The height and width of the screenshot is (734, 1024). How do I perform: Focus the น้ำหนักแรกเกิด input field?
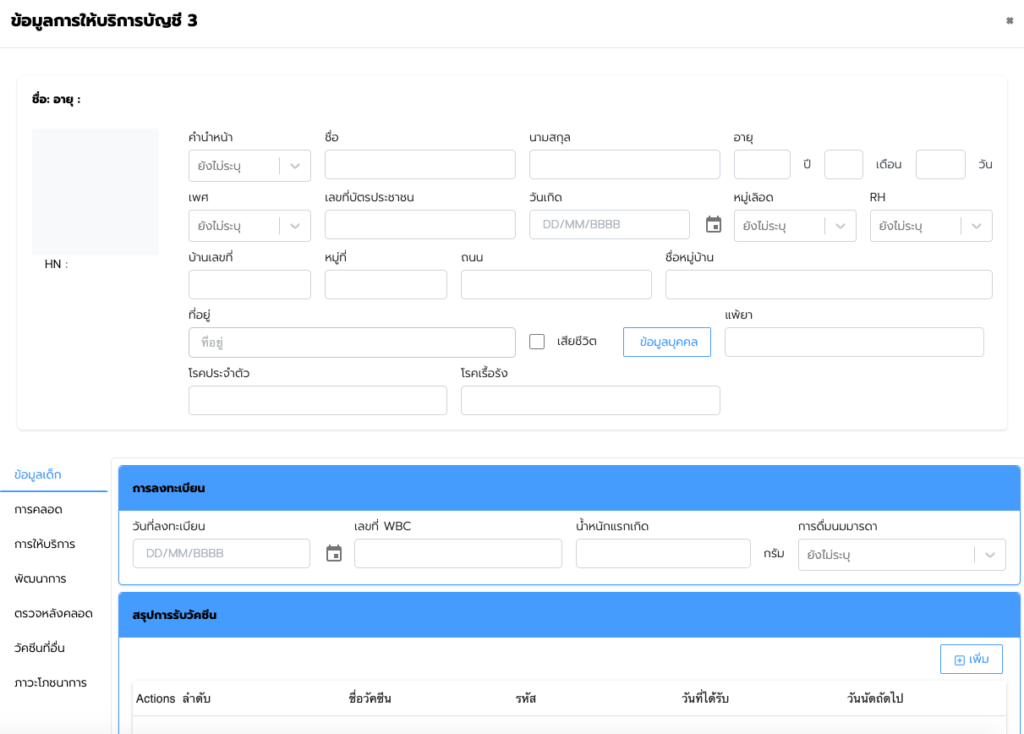[662, 554]
